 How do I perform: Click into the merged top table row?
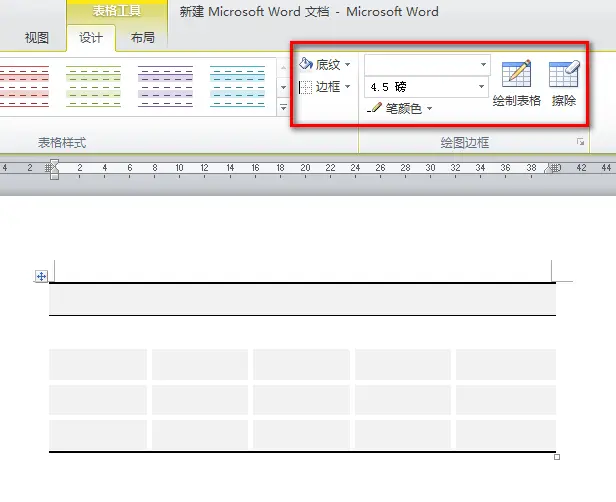click(x=302, y=299)
